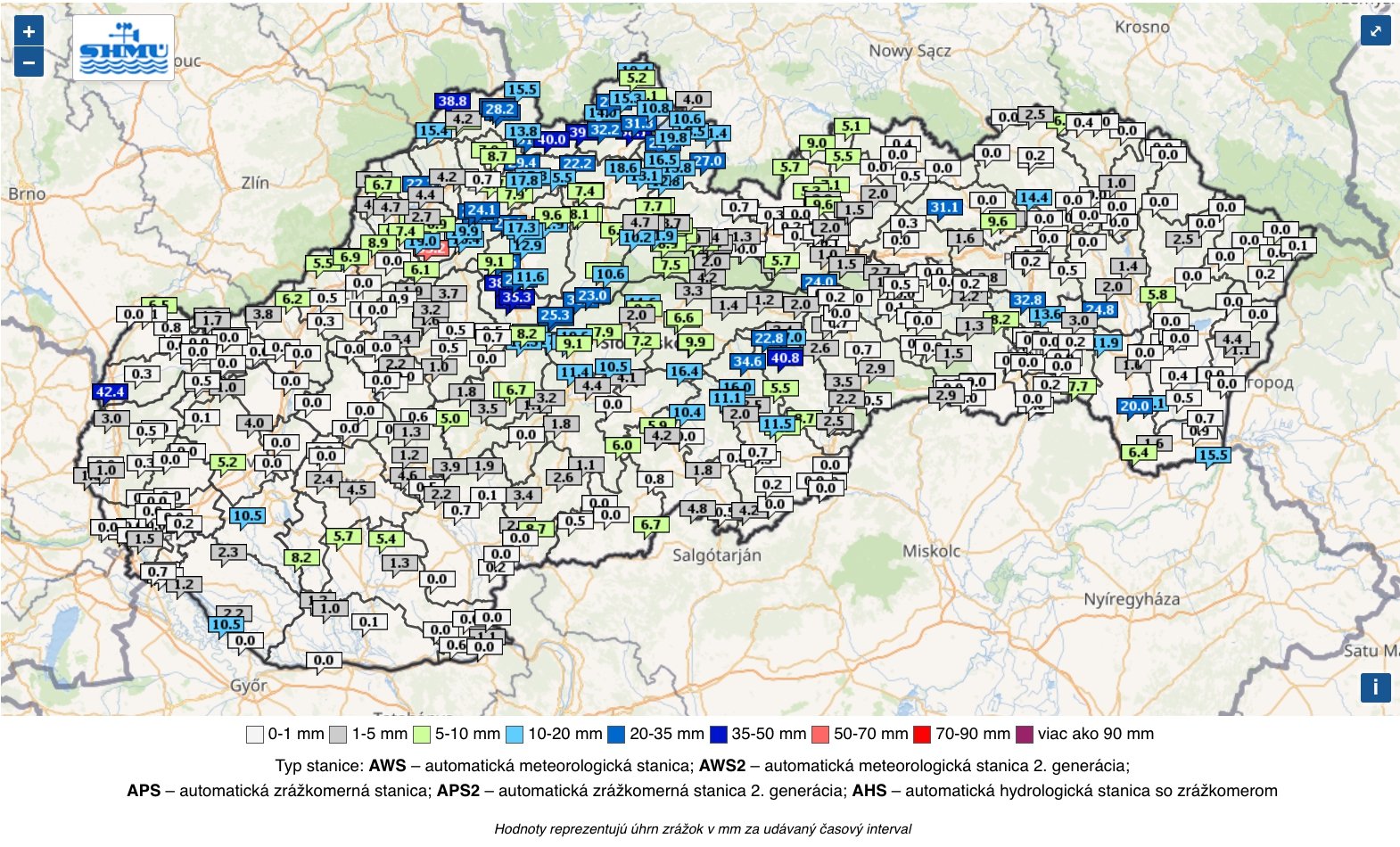Click the 'Typ stanice:' legend text

[319, 766]
